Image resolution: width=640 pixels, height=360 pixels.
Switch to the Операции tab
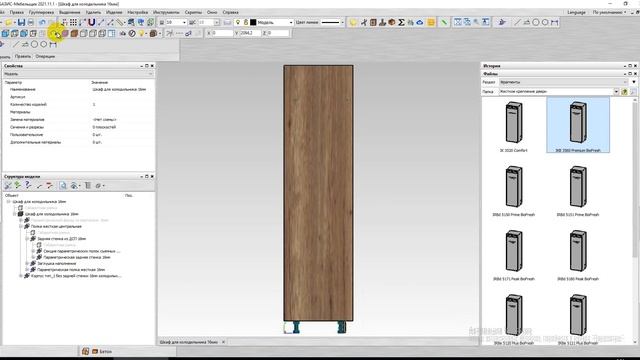pos(45,56)
